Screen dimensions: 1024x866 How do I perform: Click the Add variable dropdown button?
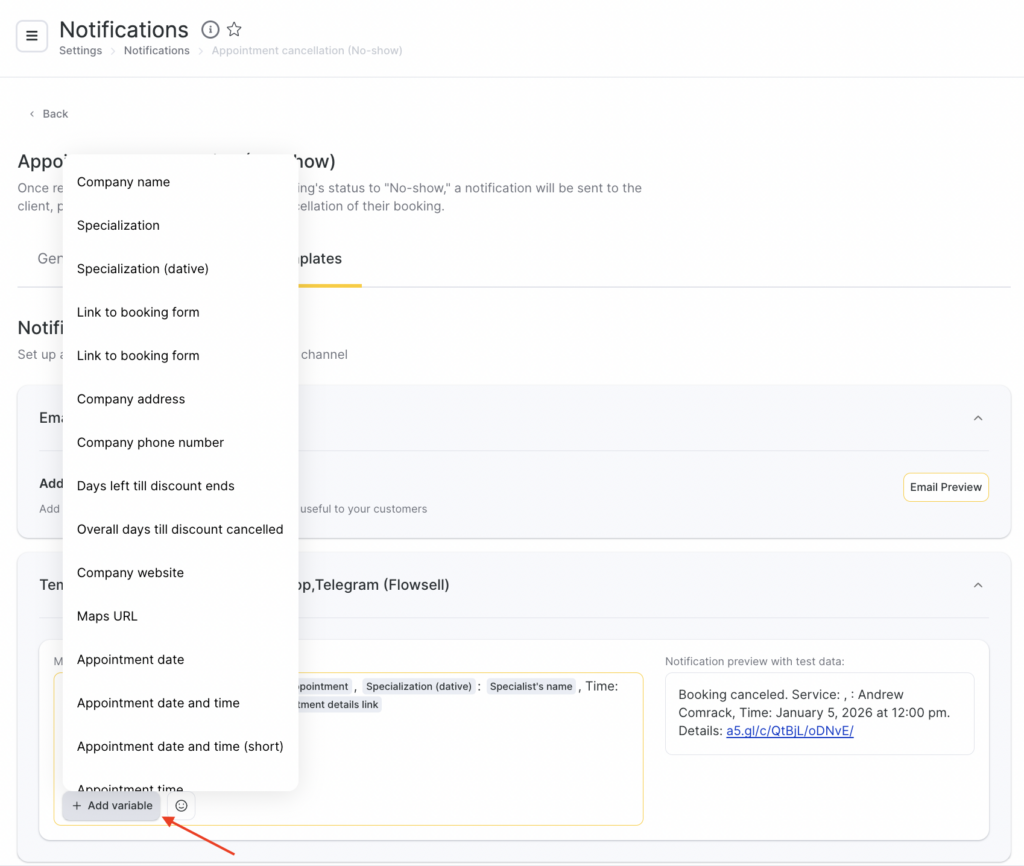[x=112, y=806]
